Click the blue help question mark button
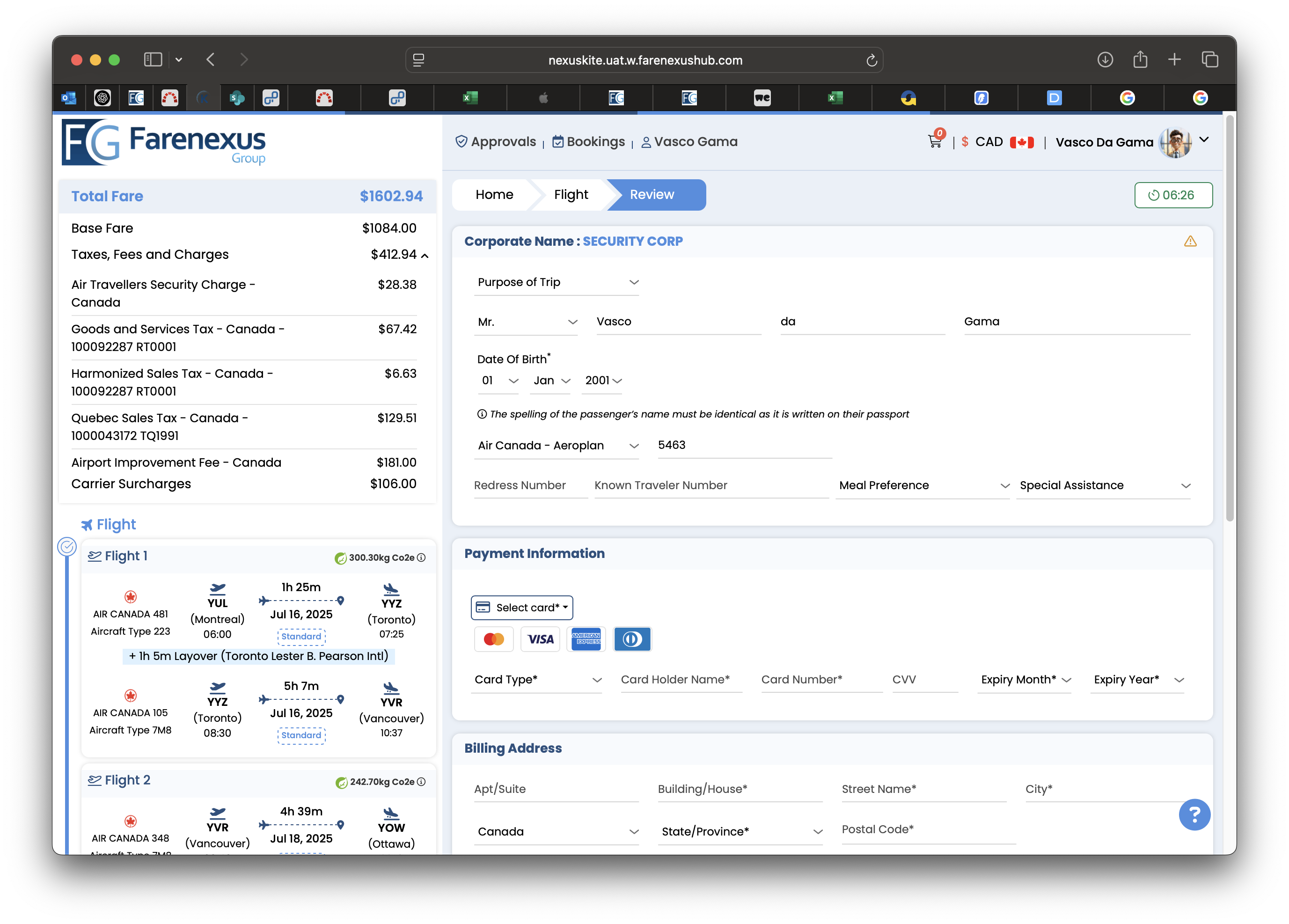This screenshot has width=1289, height=924. [1194, 814]
